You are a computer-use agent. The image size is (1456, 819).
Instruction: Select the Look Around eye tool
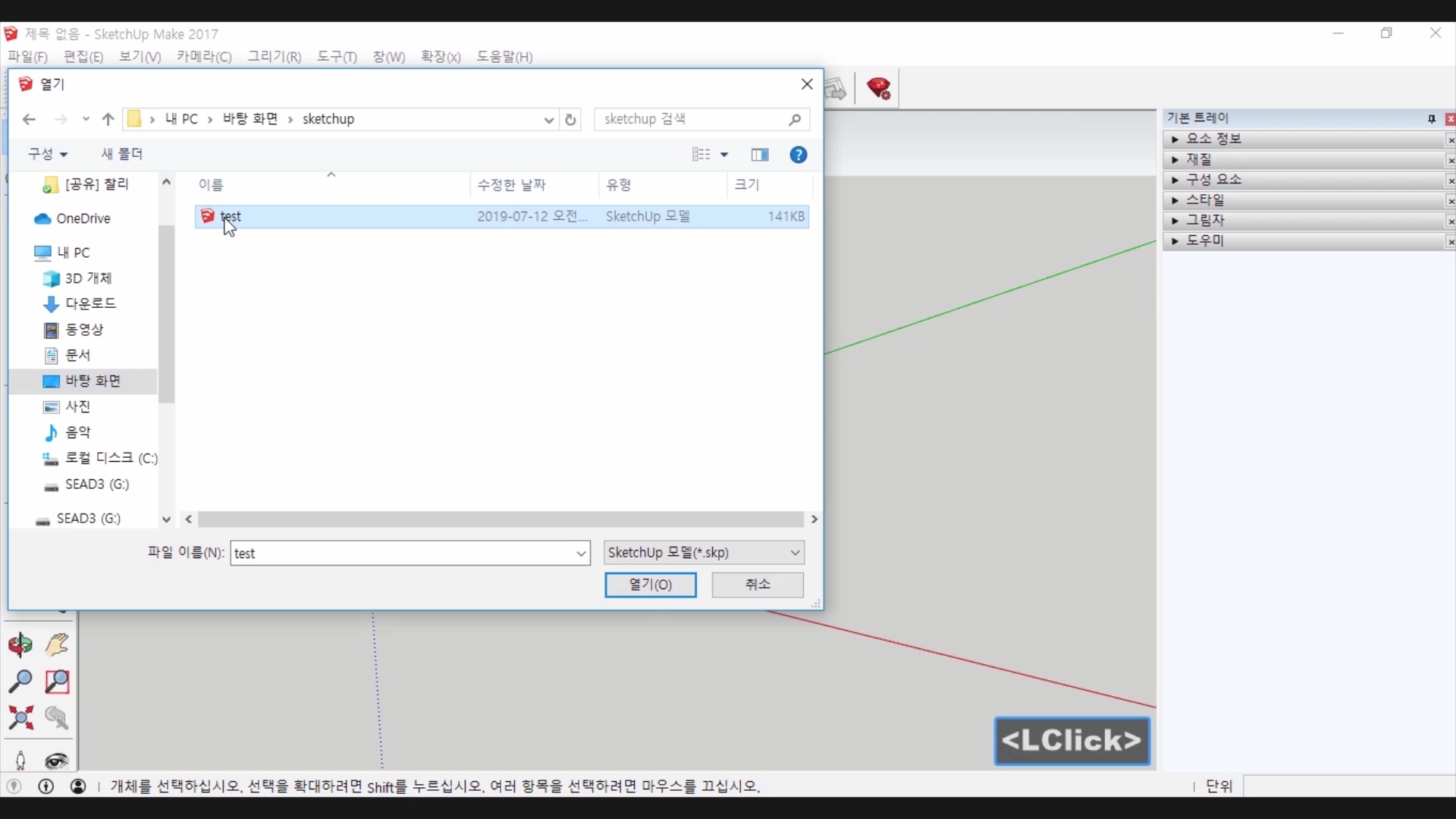[57, 761]
